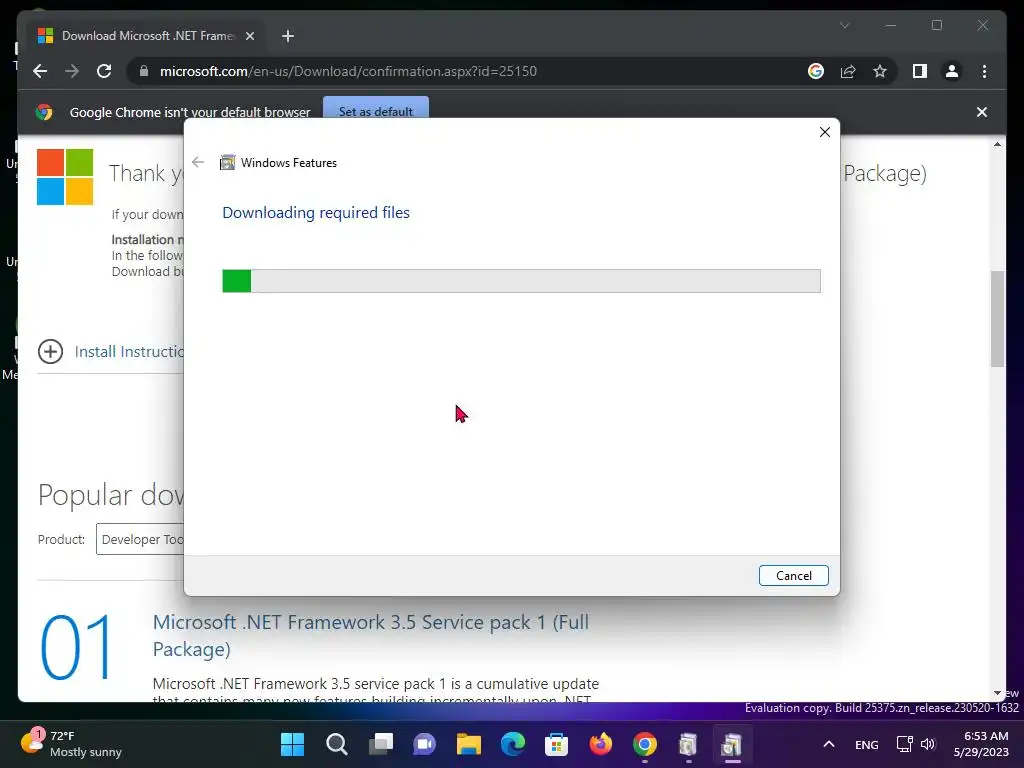Bookmark this page with the star
The image size is (1024, 768).
[x=880, y=71]
